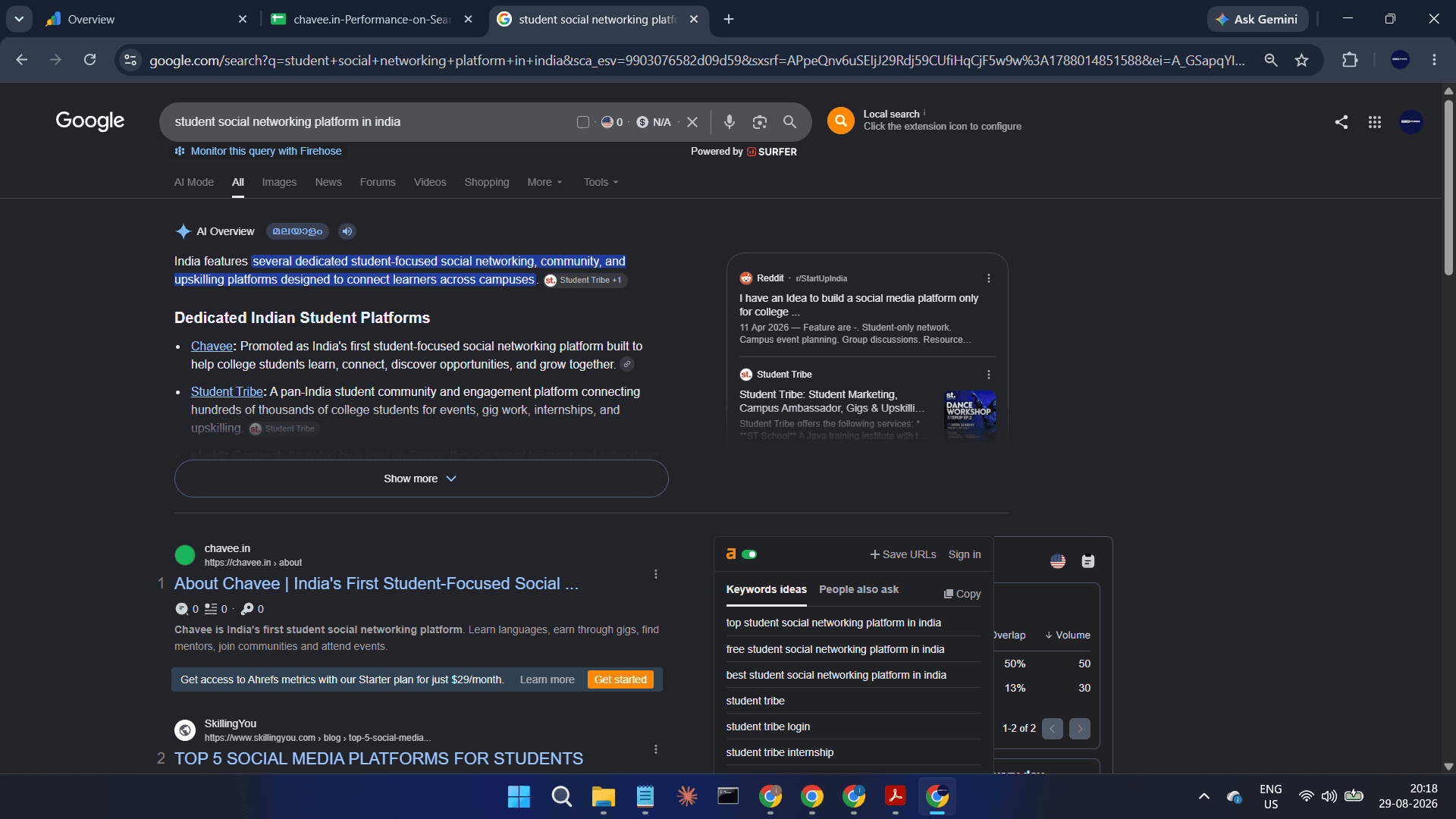The width and height of the screenshot is (1456, 819).
Task: Open browser Extensions puzzle icon
Action: pyautogui.click(x=1350, y=60)
